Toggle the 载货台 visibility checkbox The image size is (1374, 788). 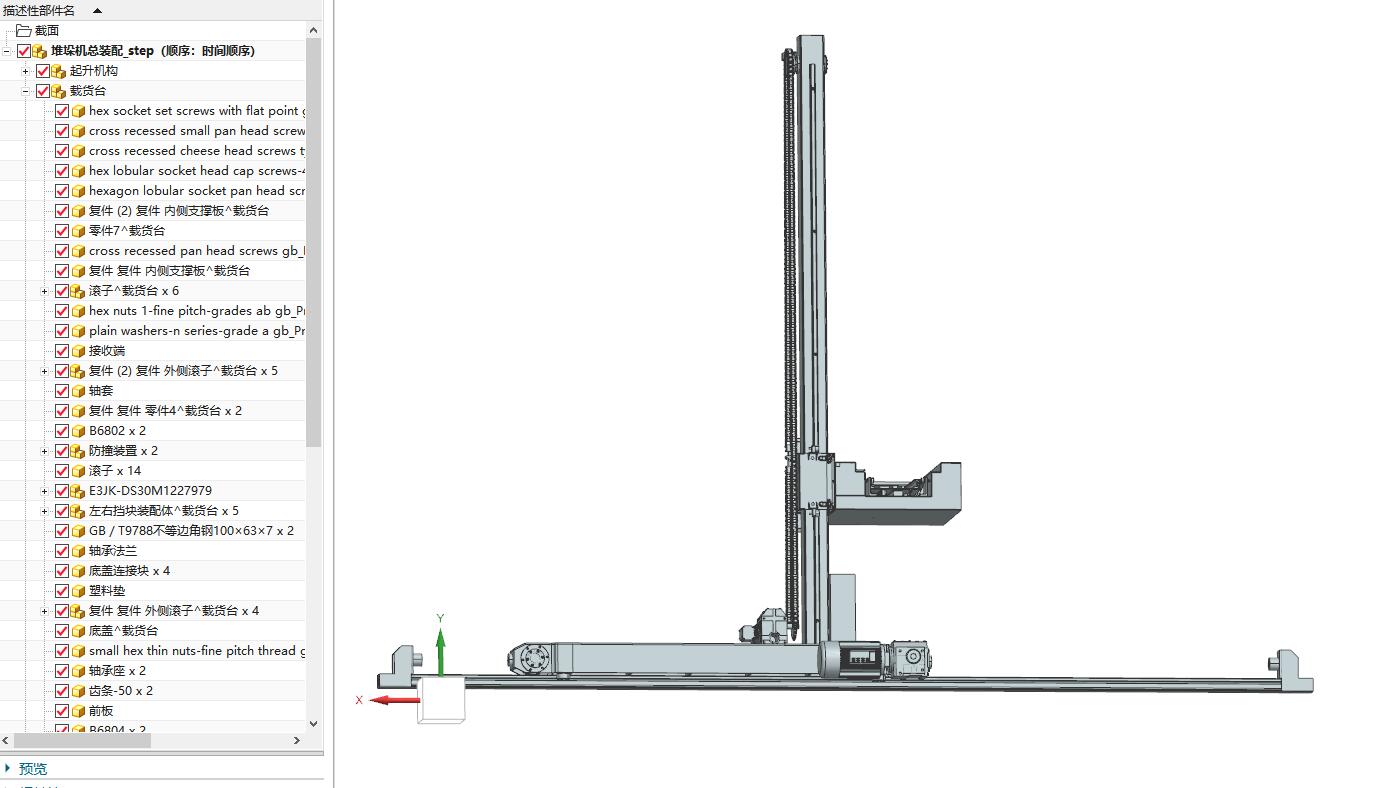42,90
